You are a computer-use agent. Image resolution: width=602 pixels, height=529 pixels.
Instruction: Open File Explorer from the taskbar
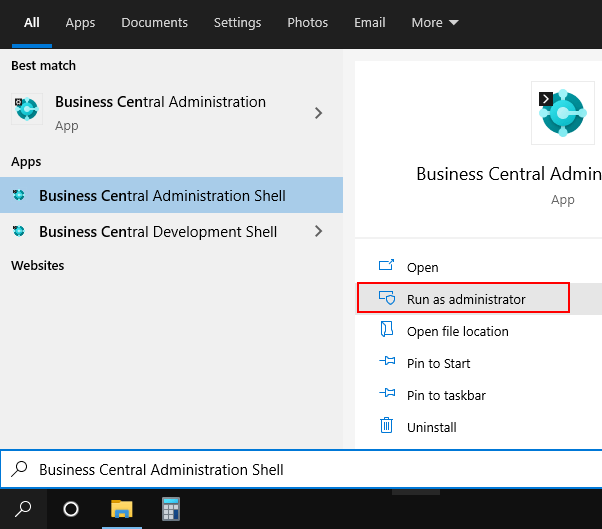coord(121,508)
